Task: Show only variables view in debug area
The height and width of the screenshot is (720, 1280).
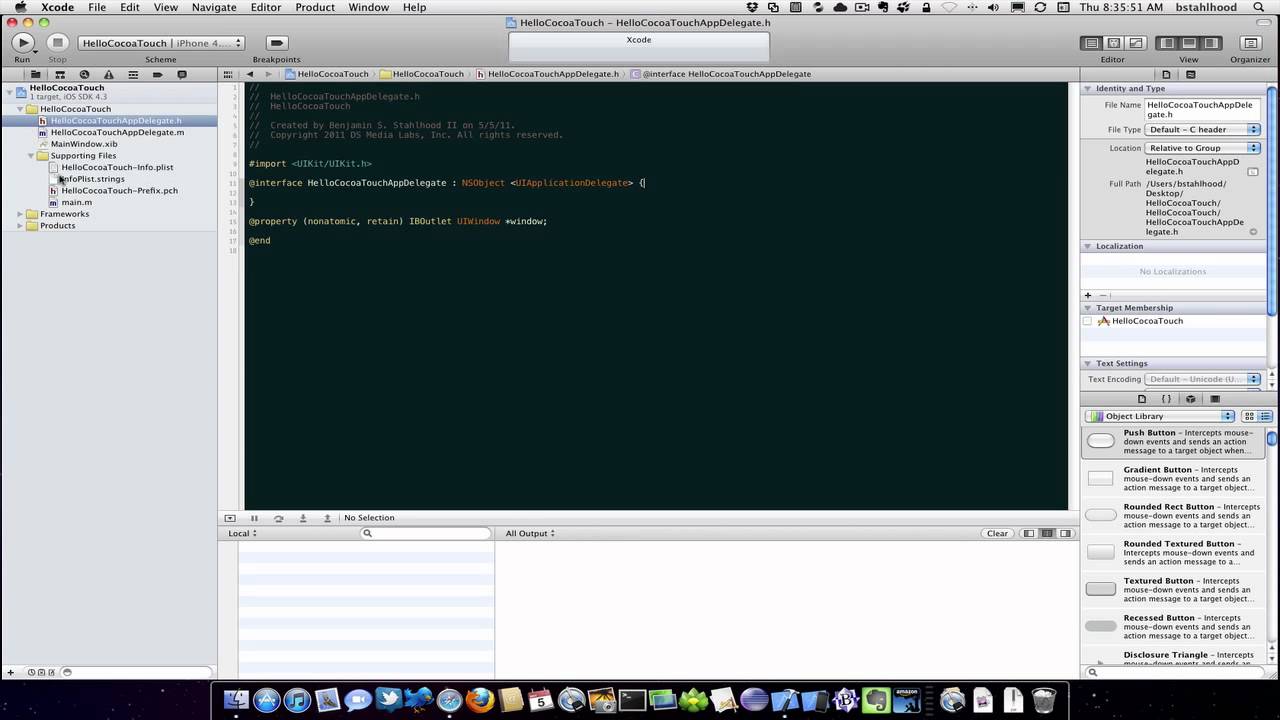Action: [x=1029, y=533]
